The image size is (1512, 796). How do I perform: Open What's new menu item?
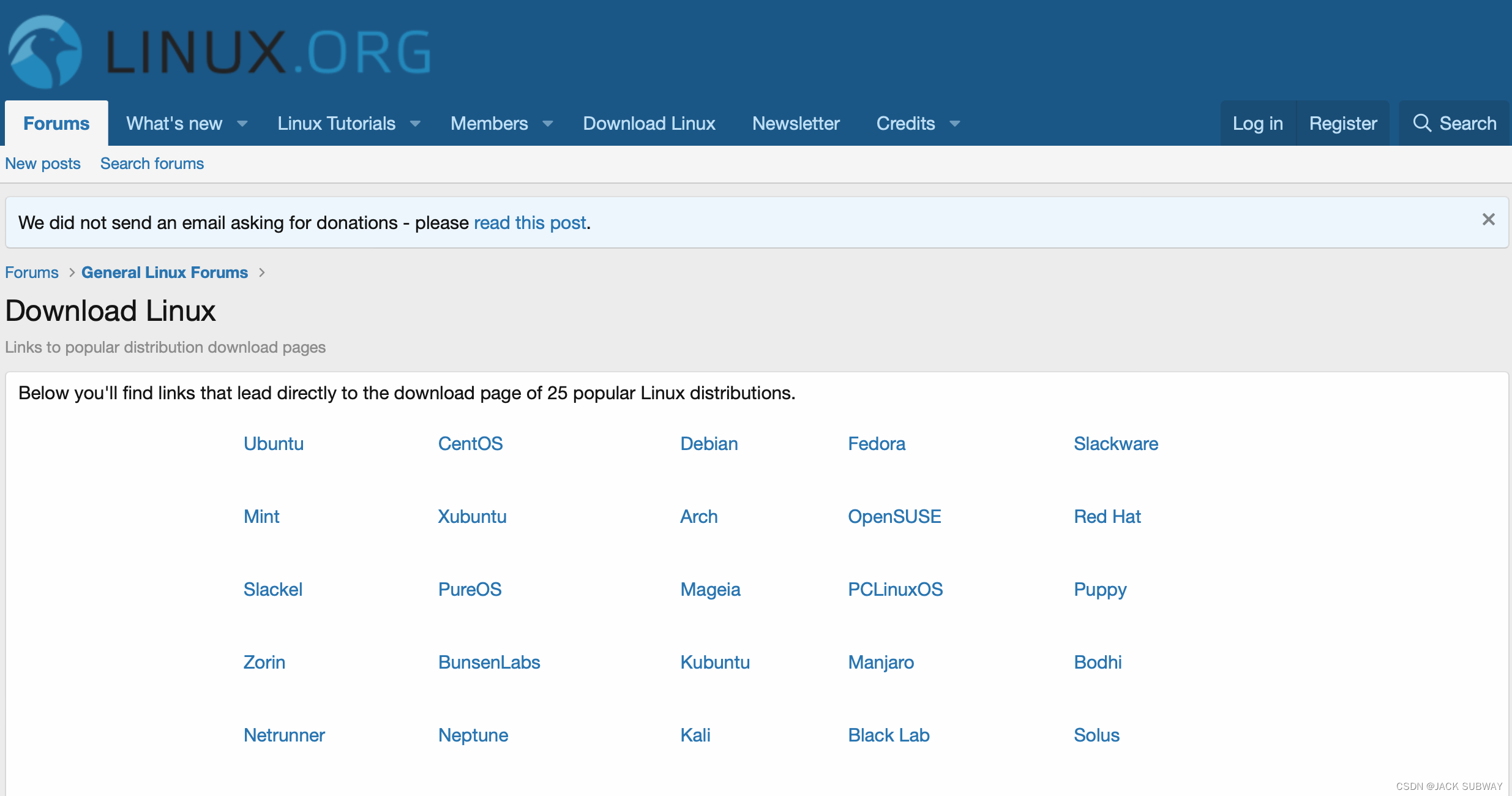(x=174, y=124)
